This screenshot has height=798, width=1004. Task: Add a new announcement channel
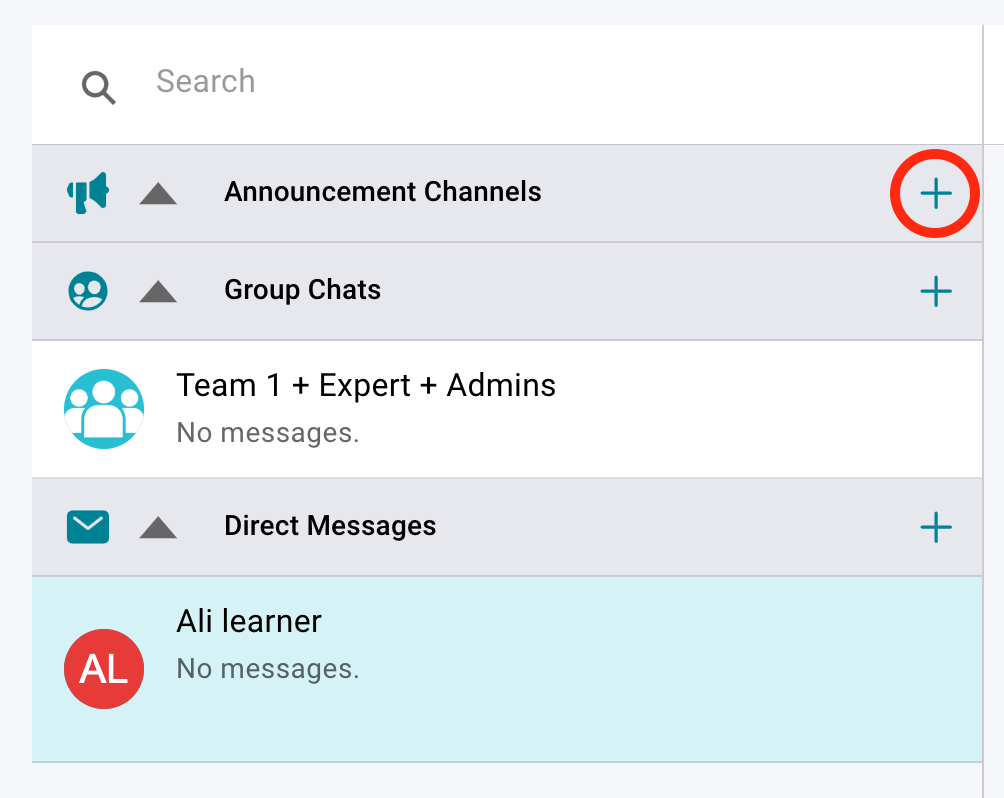pyautogui.click(x=935, y=194)
